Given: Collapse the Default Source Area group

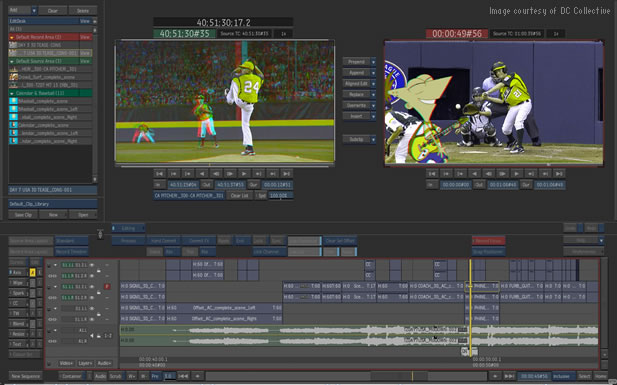Looking at the screenshot, I should tap(11, 61).
